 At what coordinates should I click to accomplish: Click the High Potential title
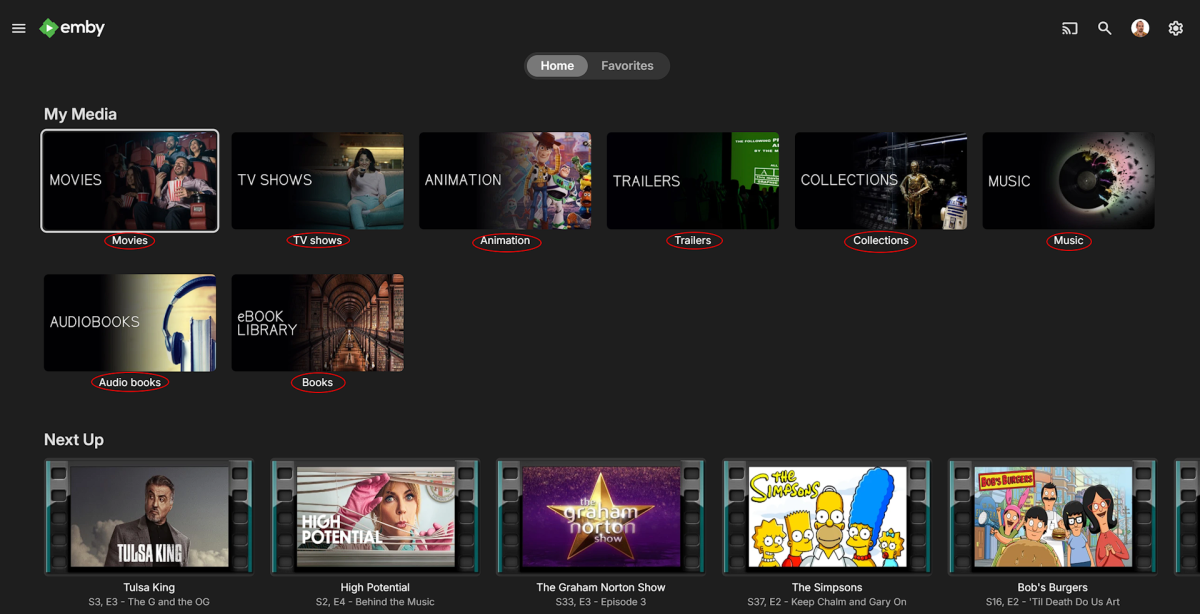[375, 588]
